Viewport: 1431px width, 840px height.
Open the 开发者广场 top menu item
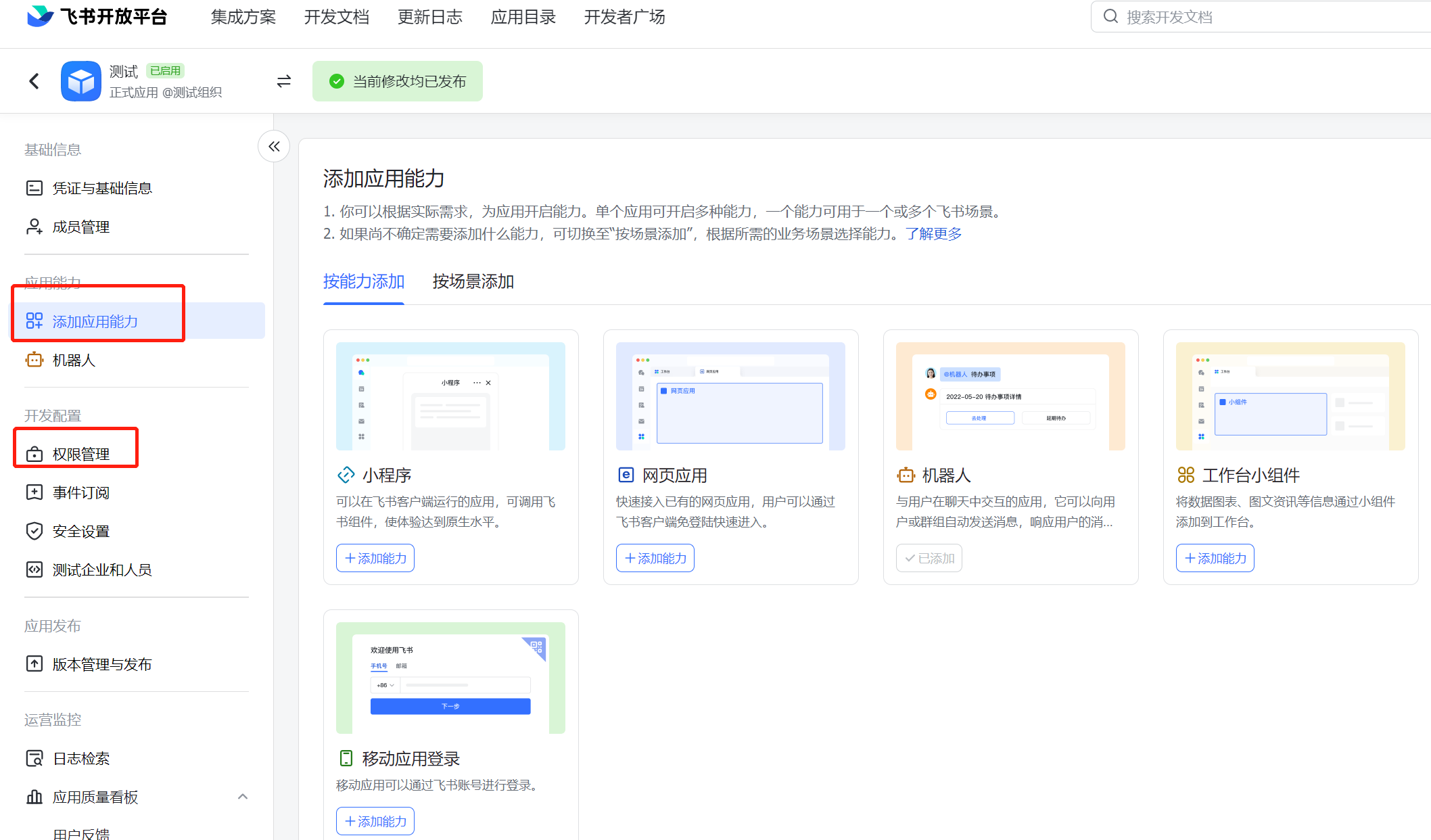pos(624,17)
